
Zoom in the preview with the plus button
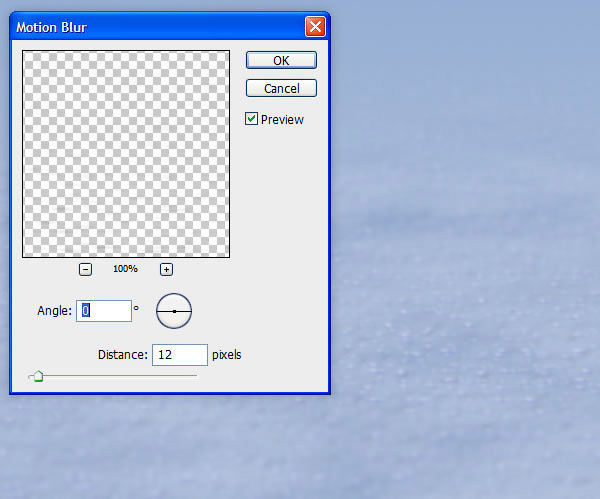click(166, 269)
